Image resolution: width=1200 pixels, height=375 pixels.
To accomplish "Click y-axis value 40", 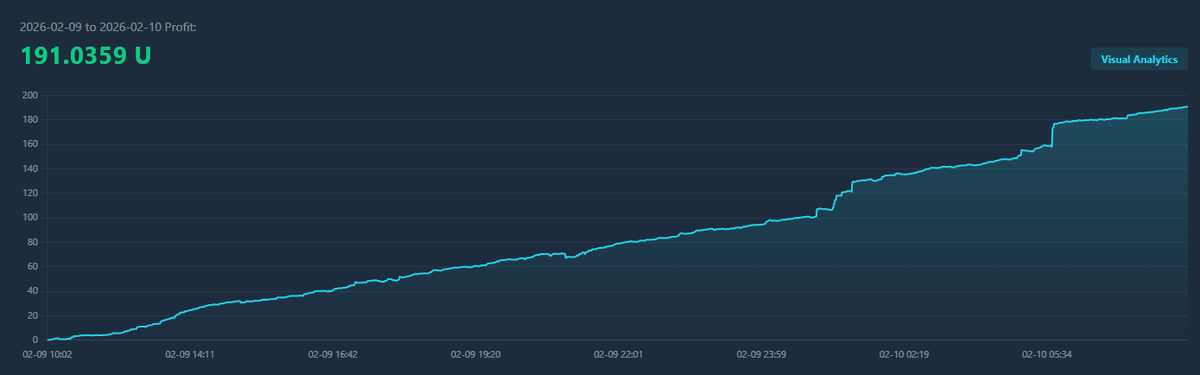I will pyautogui.click(x=32, y=292).
